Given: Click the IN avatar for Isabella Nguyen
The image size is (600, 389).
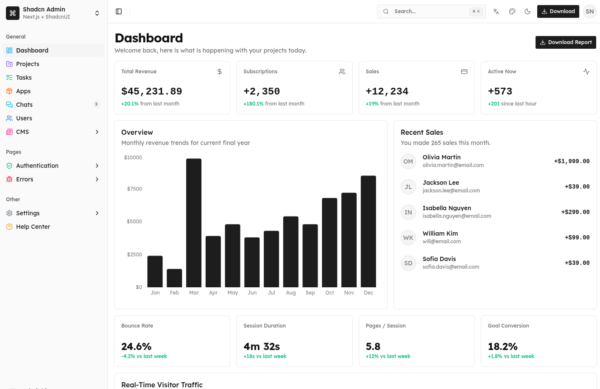Looking at the screenshot, I should click(x=408, y=212).
